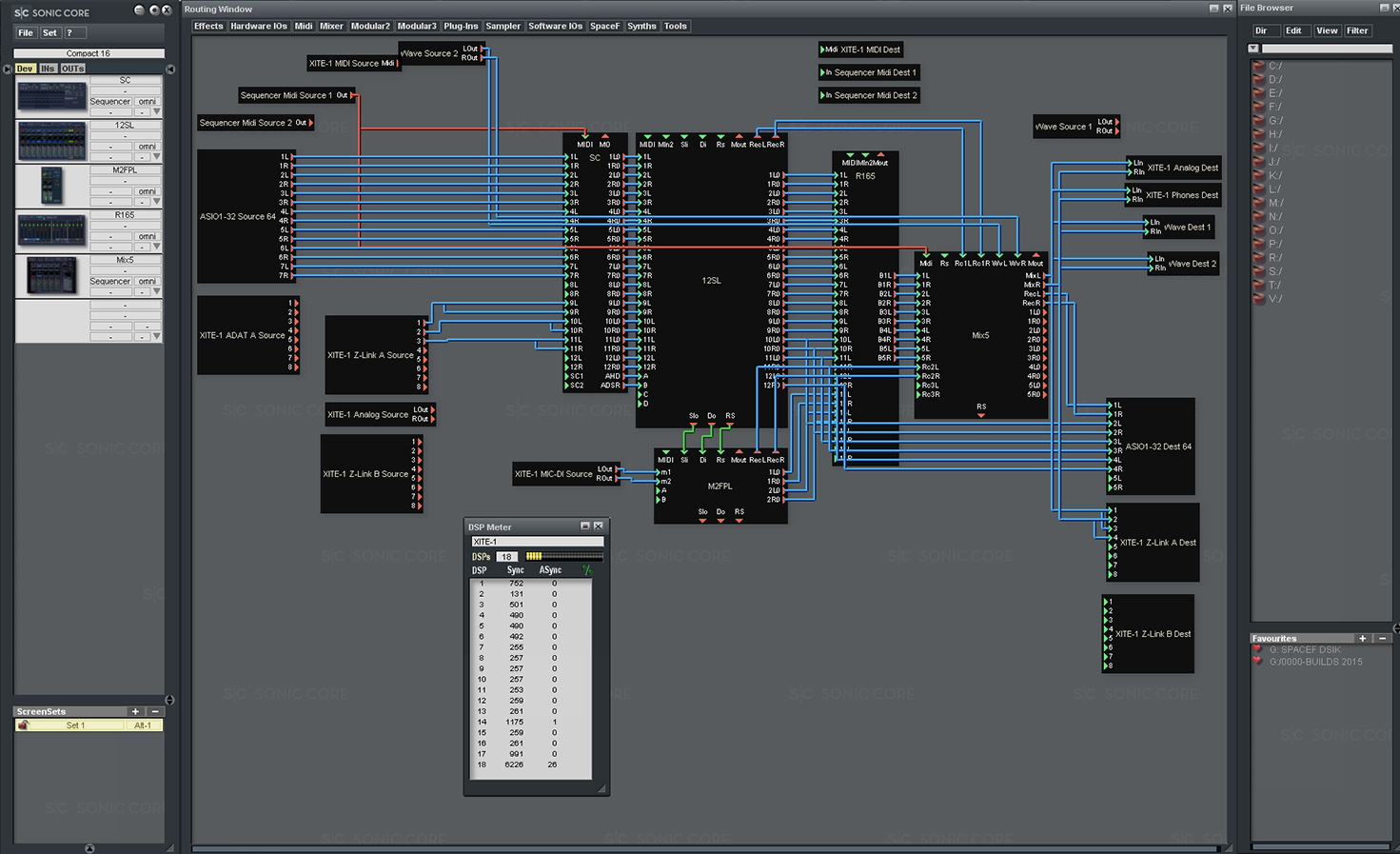This screenshot has height=854, width=1400.
Task: Click the File Browser path field
Action: coord(1327,49)
